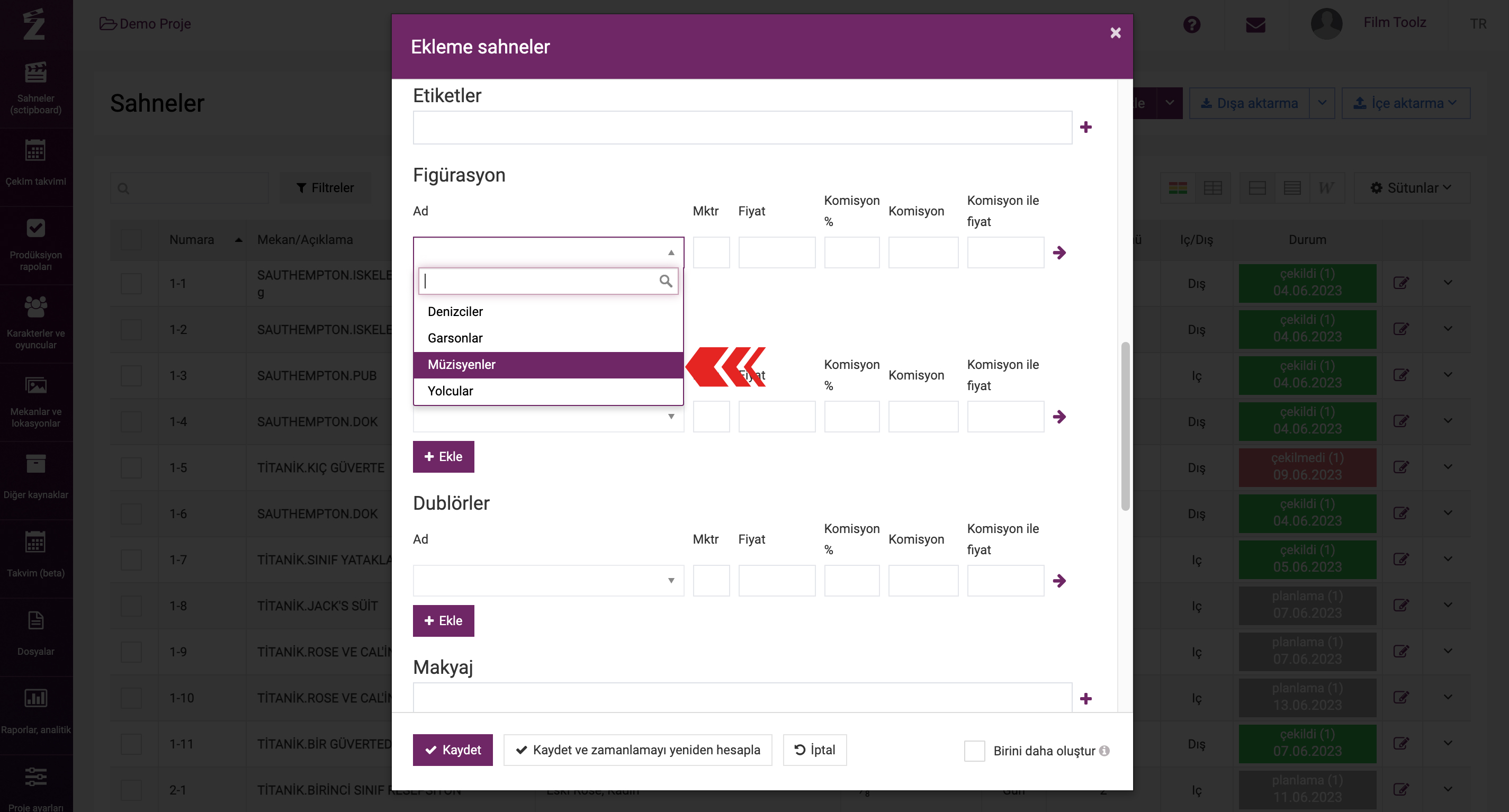
Task: Open Çekim takvimi in the sidebar
Action: pos(35,163)
